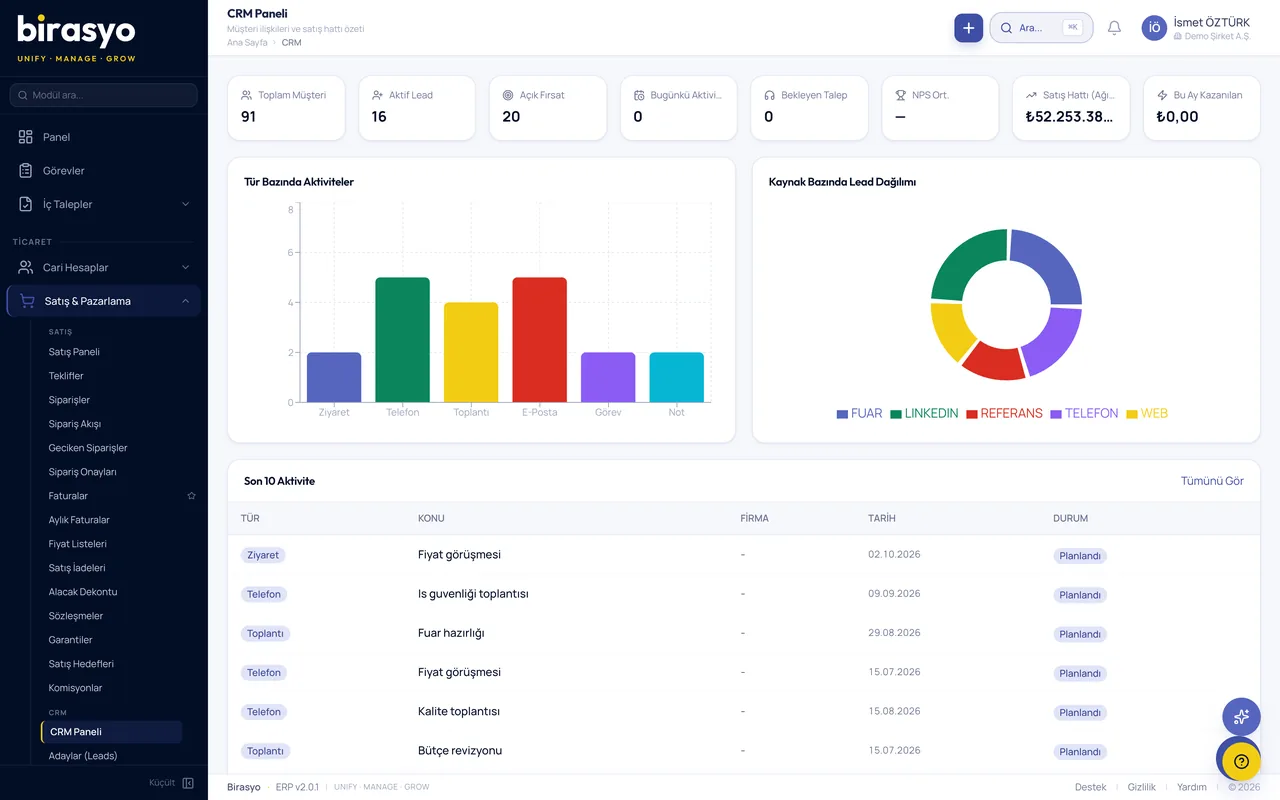Open Adaylar (Leads) in CRM section
The width and height of the screenshot is (1280, 800).
tap(83, 756)
